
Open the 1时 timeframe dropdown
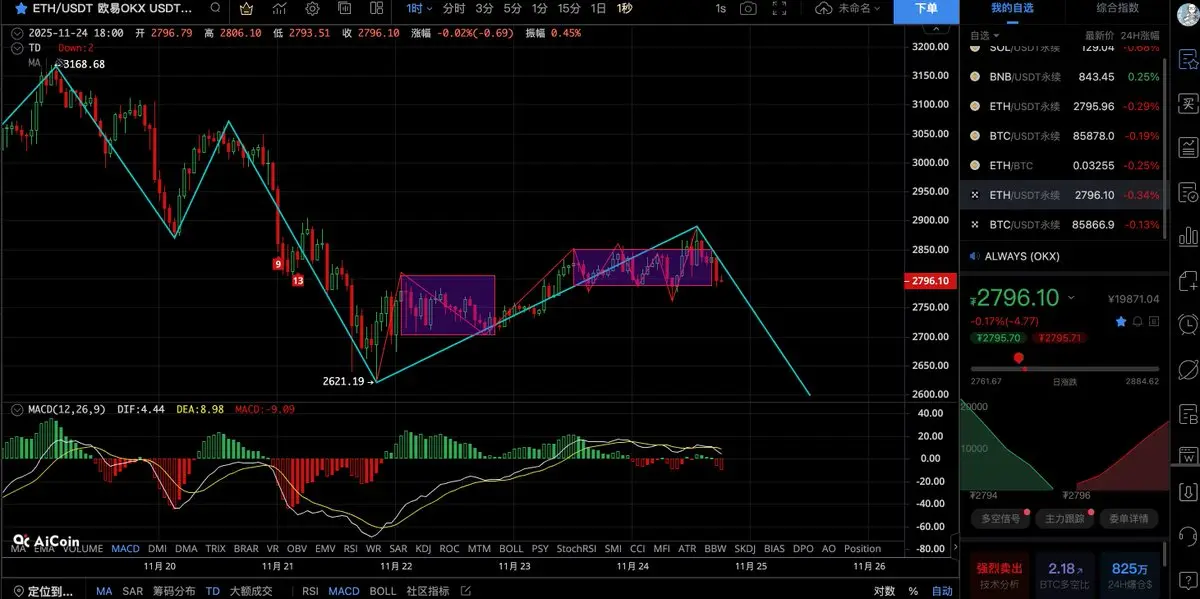click(419, 8)
